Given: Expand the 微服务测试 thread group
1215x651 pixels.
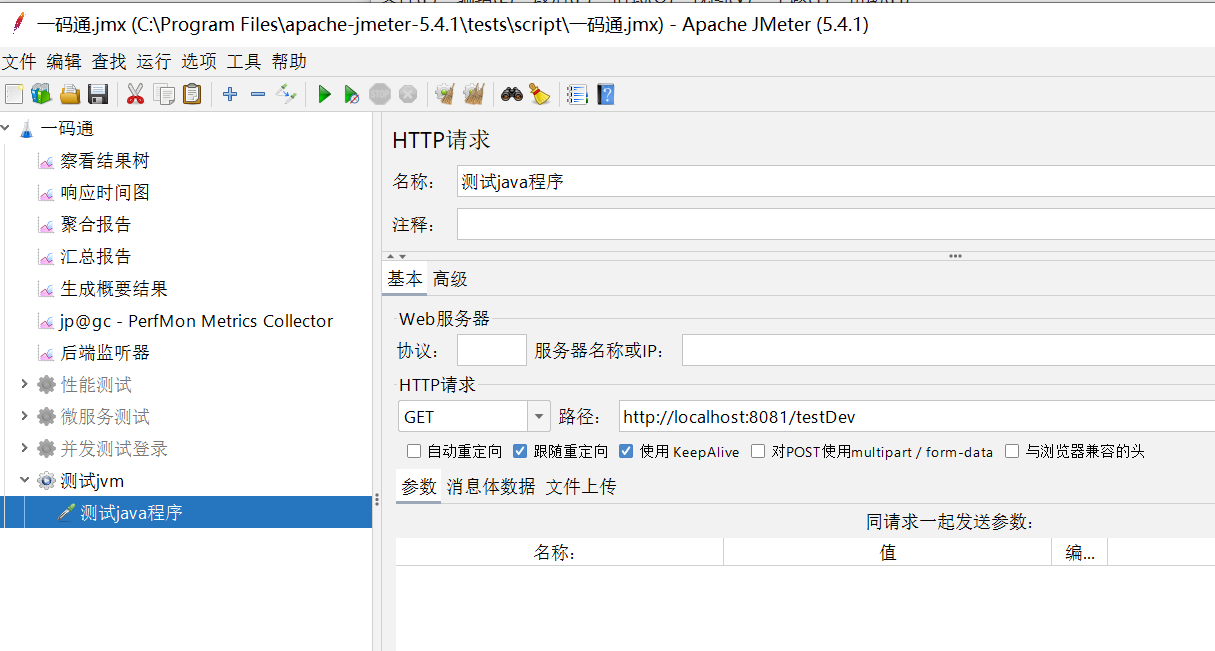Looking at the screenshot, I should pos(25,416).
